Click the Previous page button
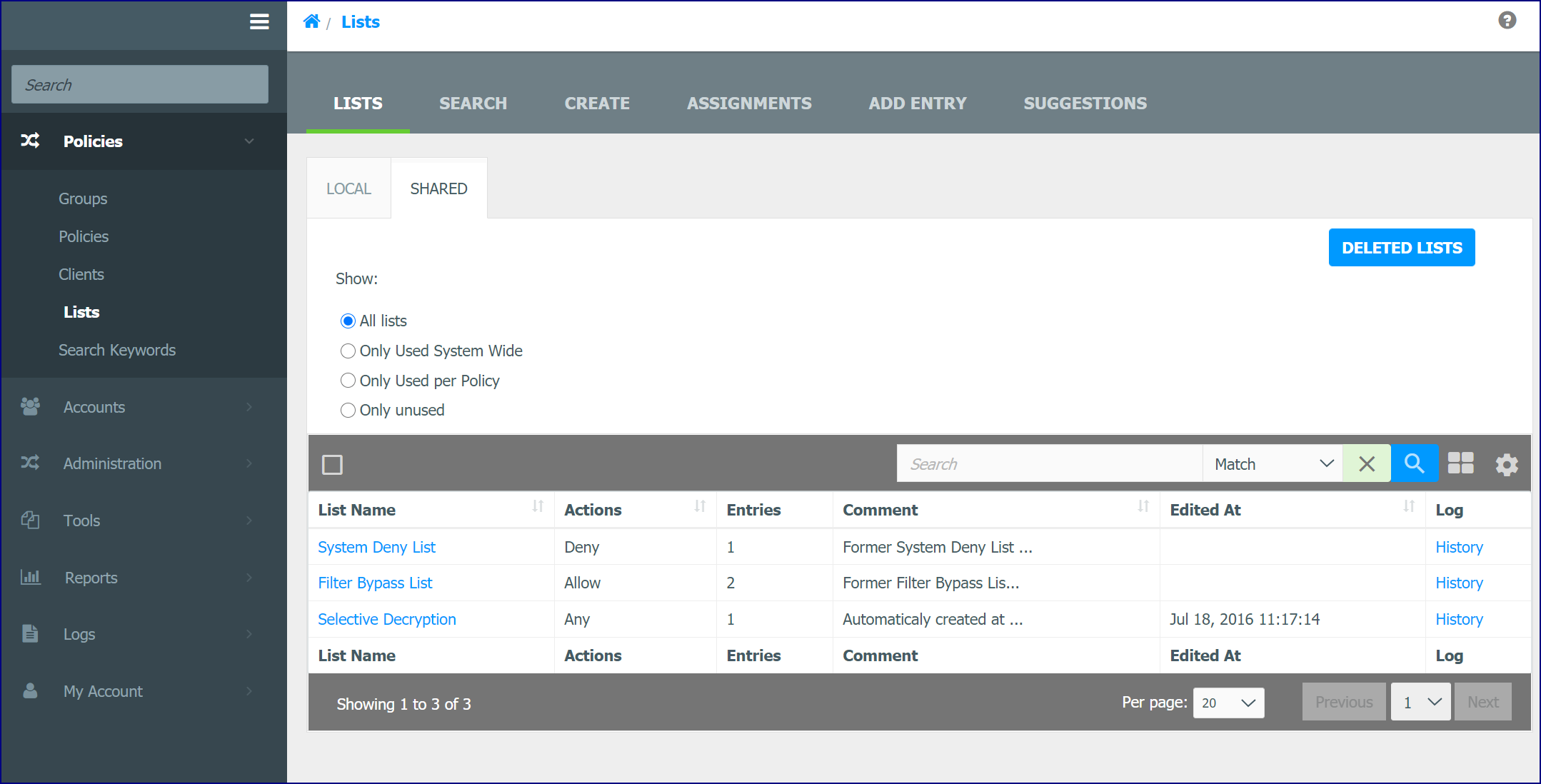 (x=1344, y=702)
